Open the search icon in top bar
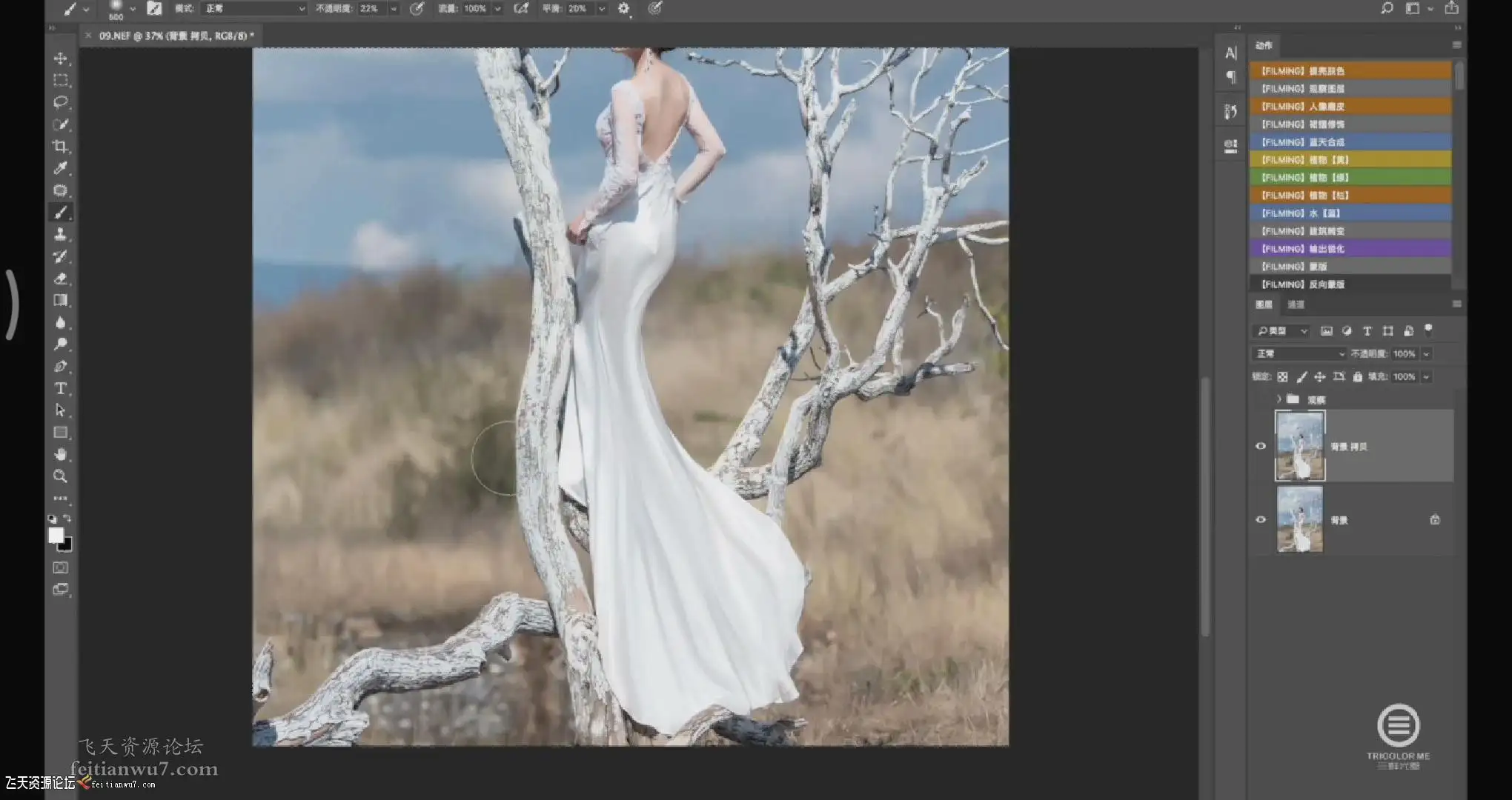Viewport: 1512px width, 800px height. (1387, 9)
